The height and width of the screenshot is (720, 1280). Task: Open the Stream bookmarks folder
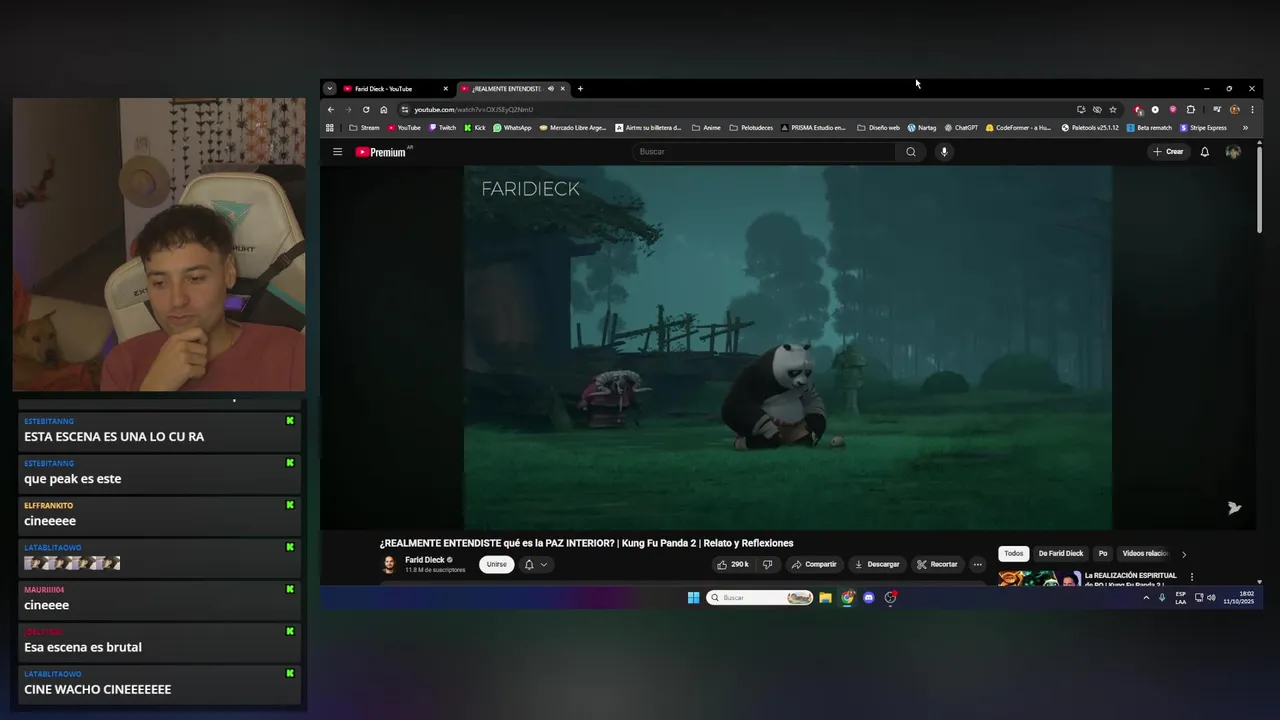(x=364, y=128)
